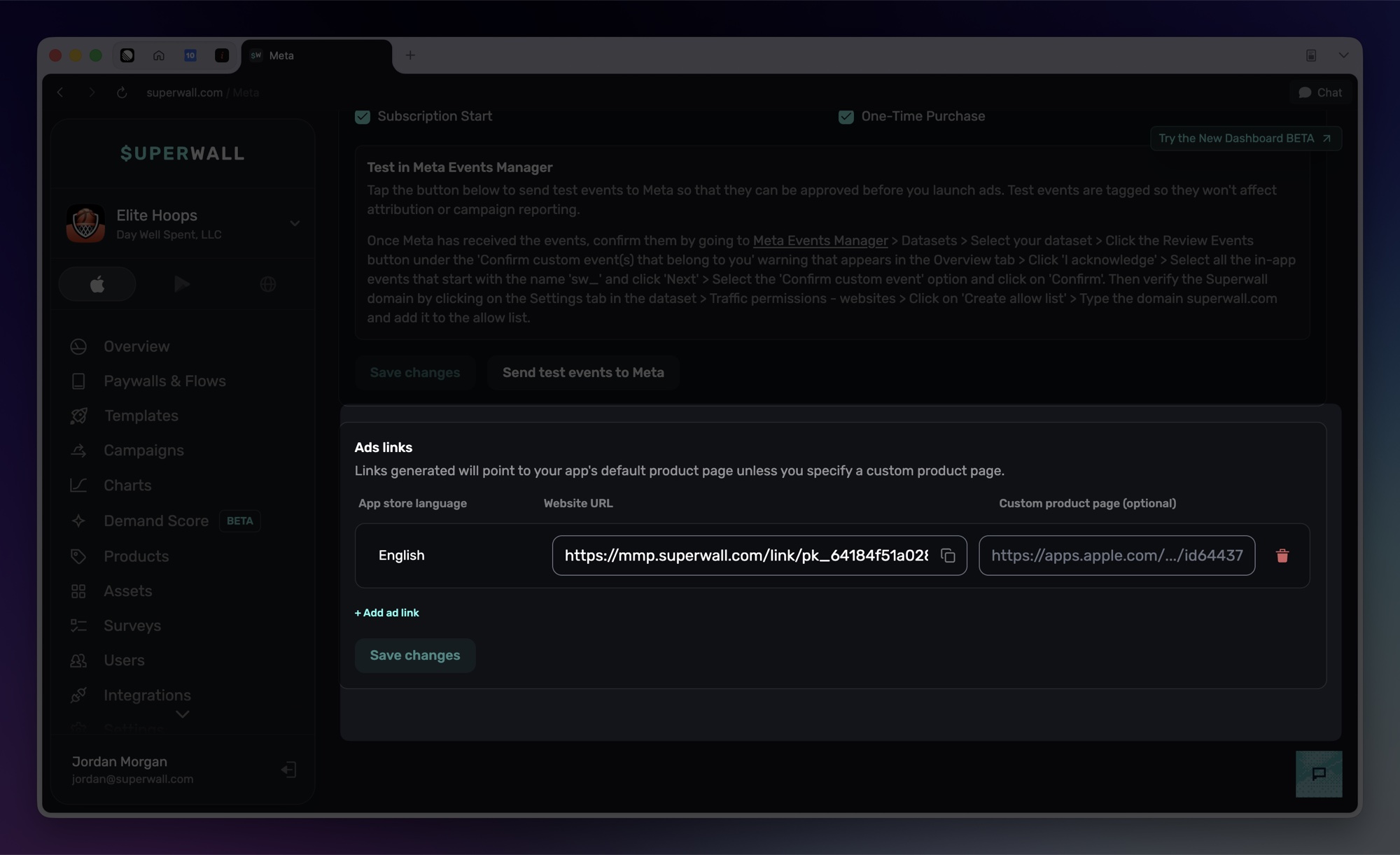Go back with the browser back arrow
The height and width of the screenshot is (855, 1400).
pyautogui.click(x=61, y=92)
